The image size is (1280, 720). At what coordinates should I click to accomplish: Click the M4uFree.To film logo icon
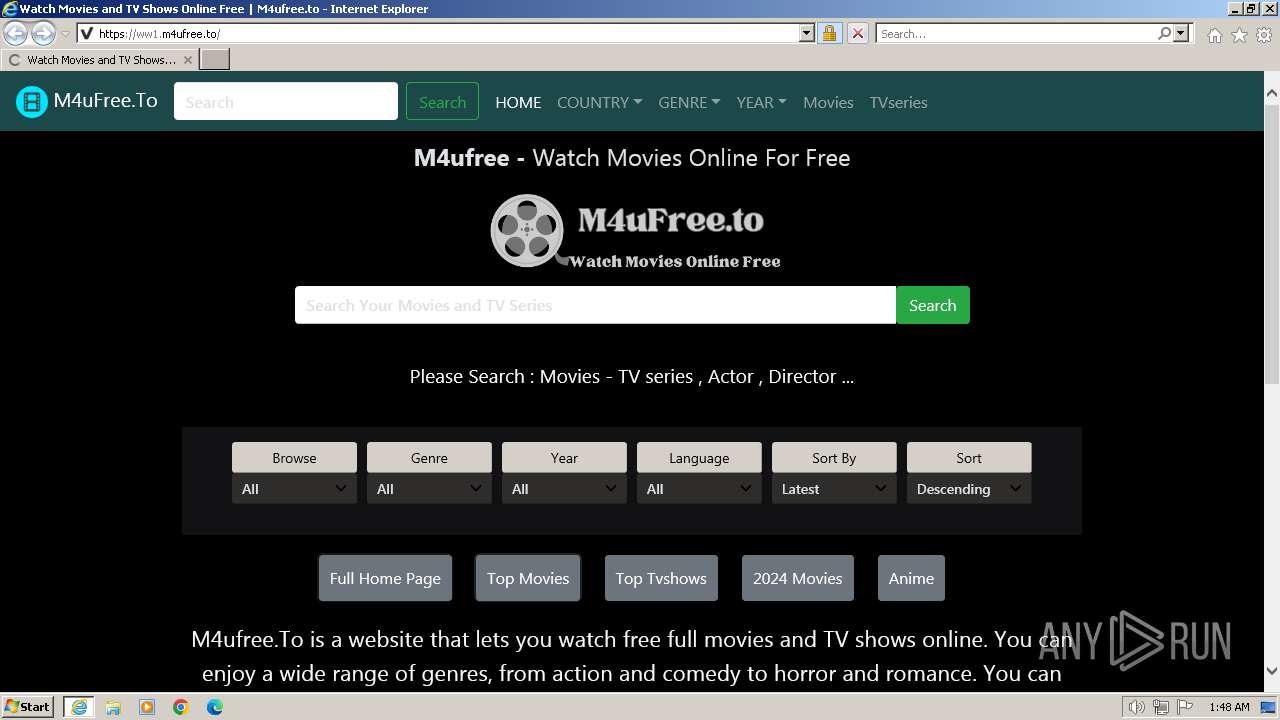coord(32,101)
